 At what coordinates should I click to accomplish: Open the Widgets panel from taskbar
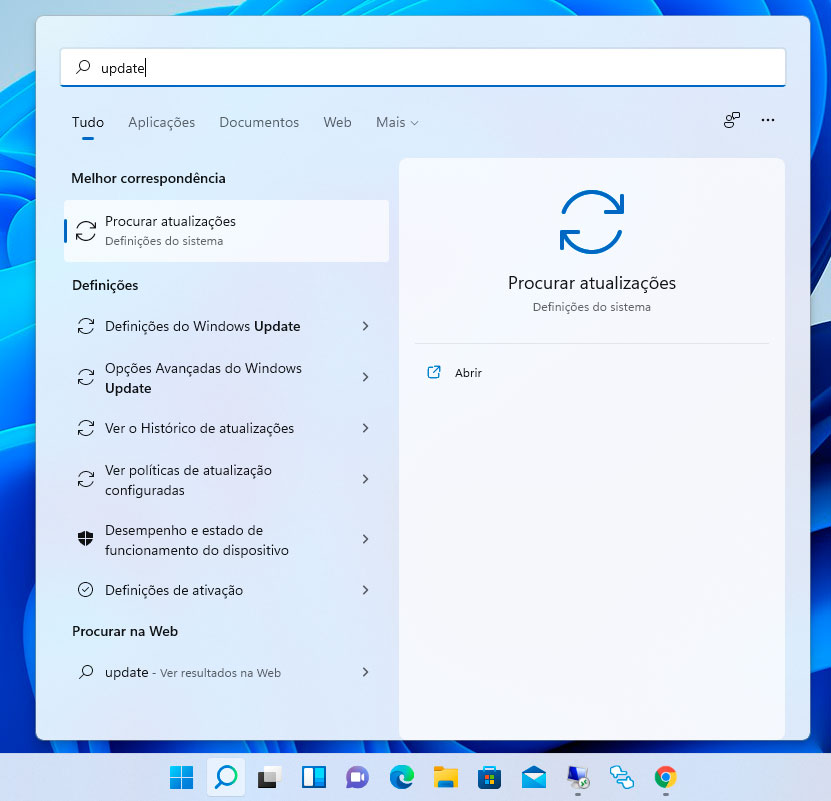313,777
